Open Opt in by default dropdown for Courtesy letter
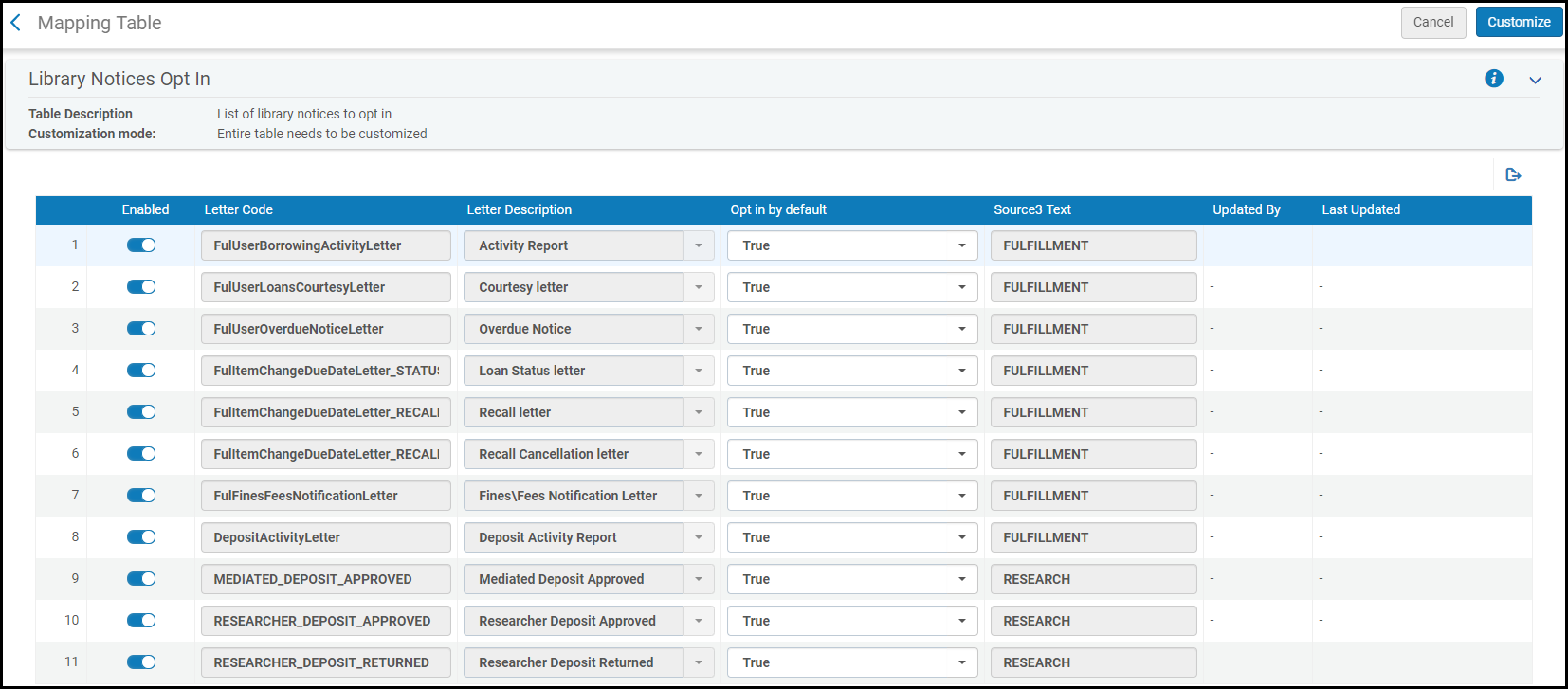 pyautogui.click(x=852, y=287)
